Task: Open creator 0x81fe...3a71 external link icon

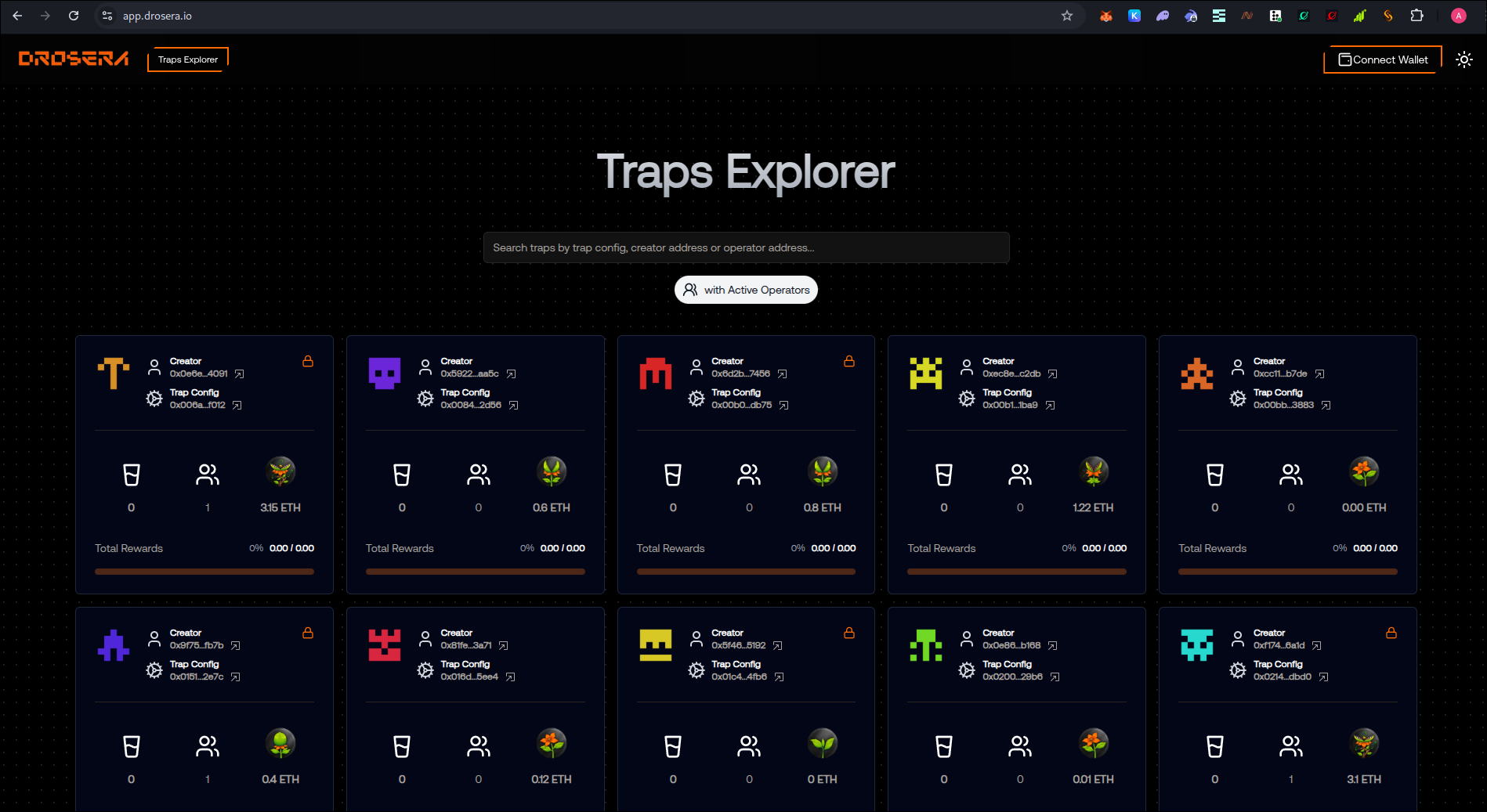Action: 504,646
